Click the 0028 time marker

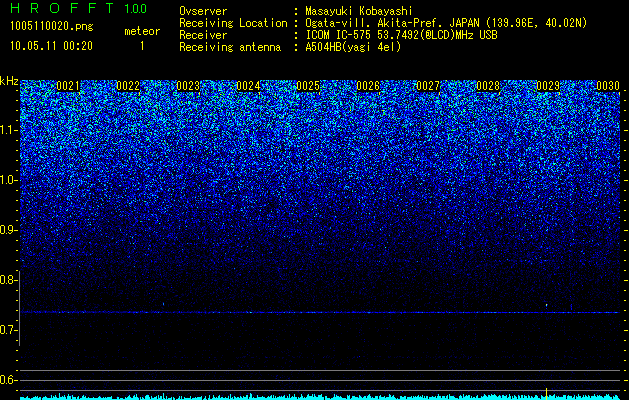coord(488,86)
